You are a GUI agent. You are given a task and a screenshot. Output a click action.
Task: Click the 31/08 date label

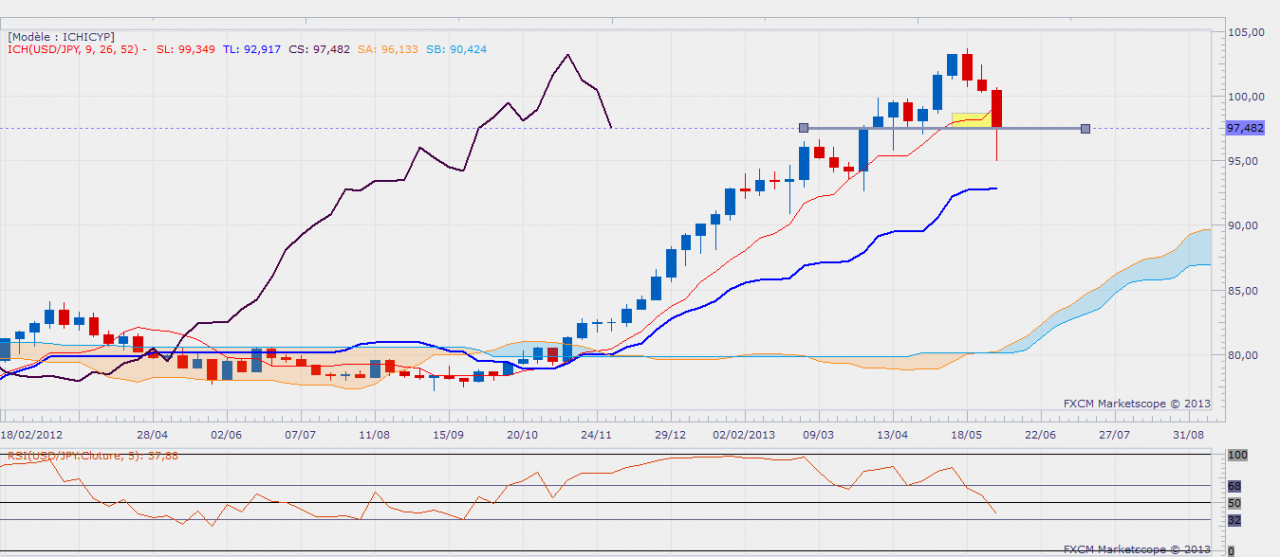(x=1189, y=435)
